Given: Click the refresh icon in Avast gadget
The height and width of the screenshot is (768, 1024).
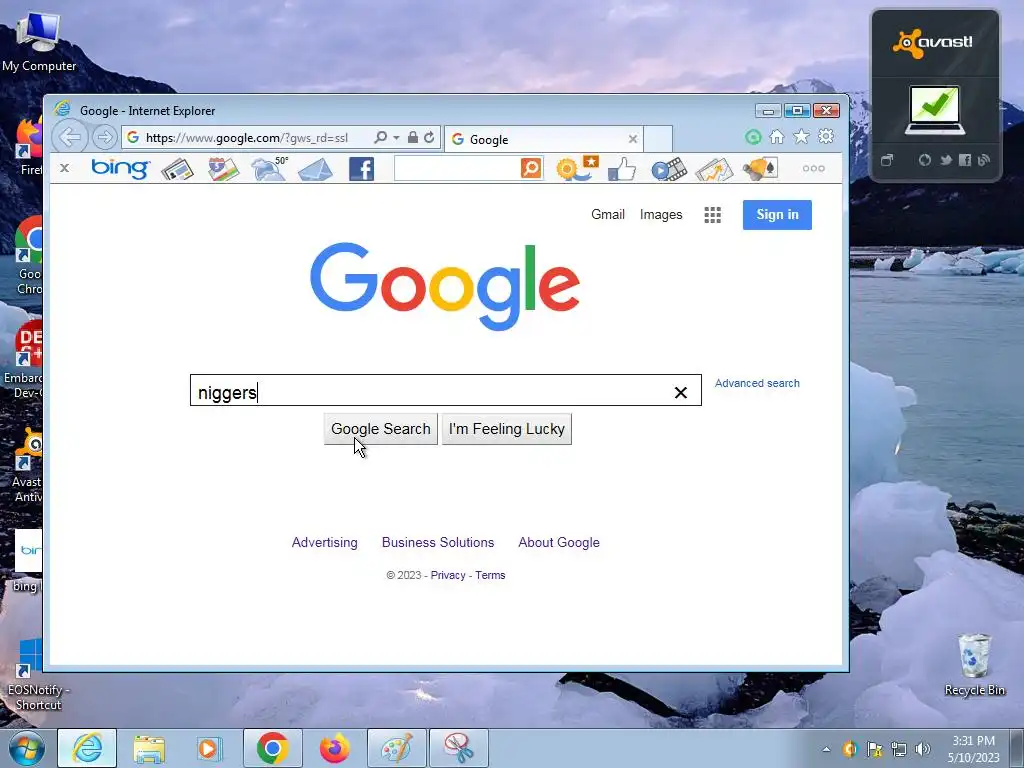Looking at the screenshot, I should tap(925, 160).
